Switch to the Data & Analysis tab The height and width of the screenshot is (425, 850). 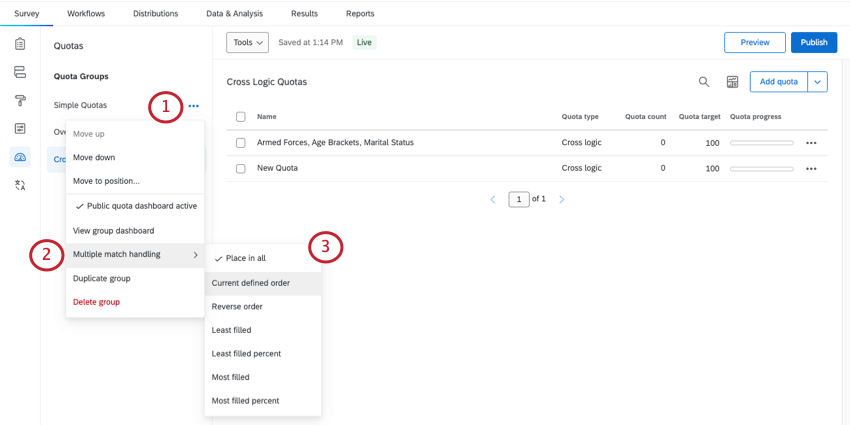(234, 14)
